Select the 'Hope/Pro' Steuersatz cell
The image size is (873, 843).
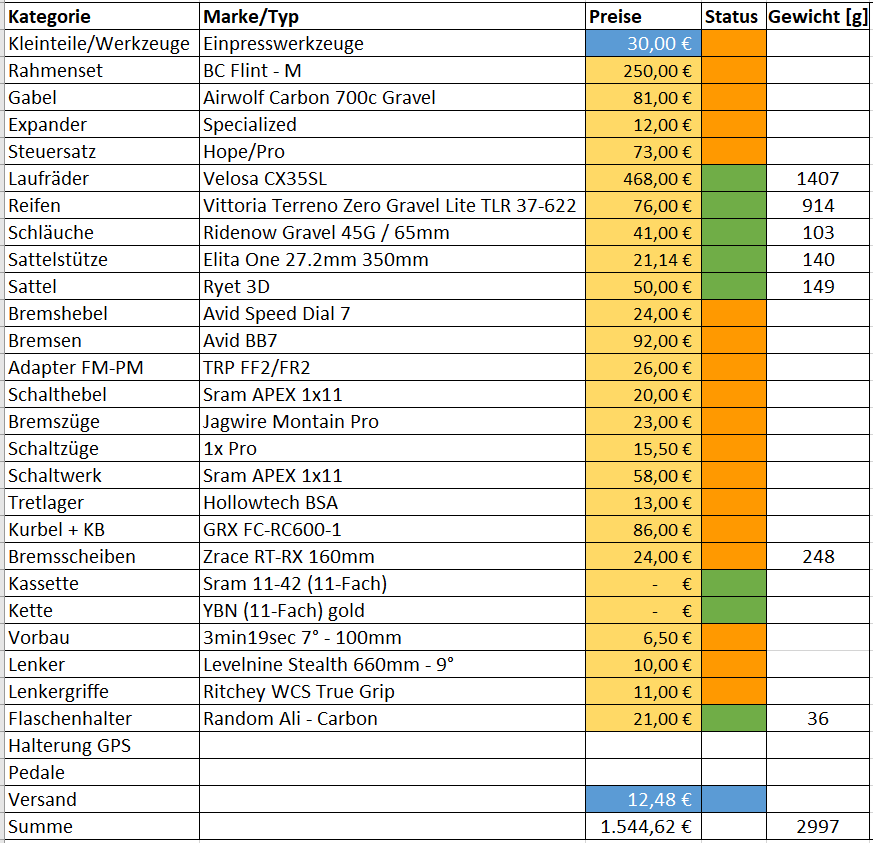pos(392,151)
